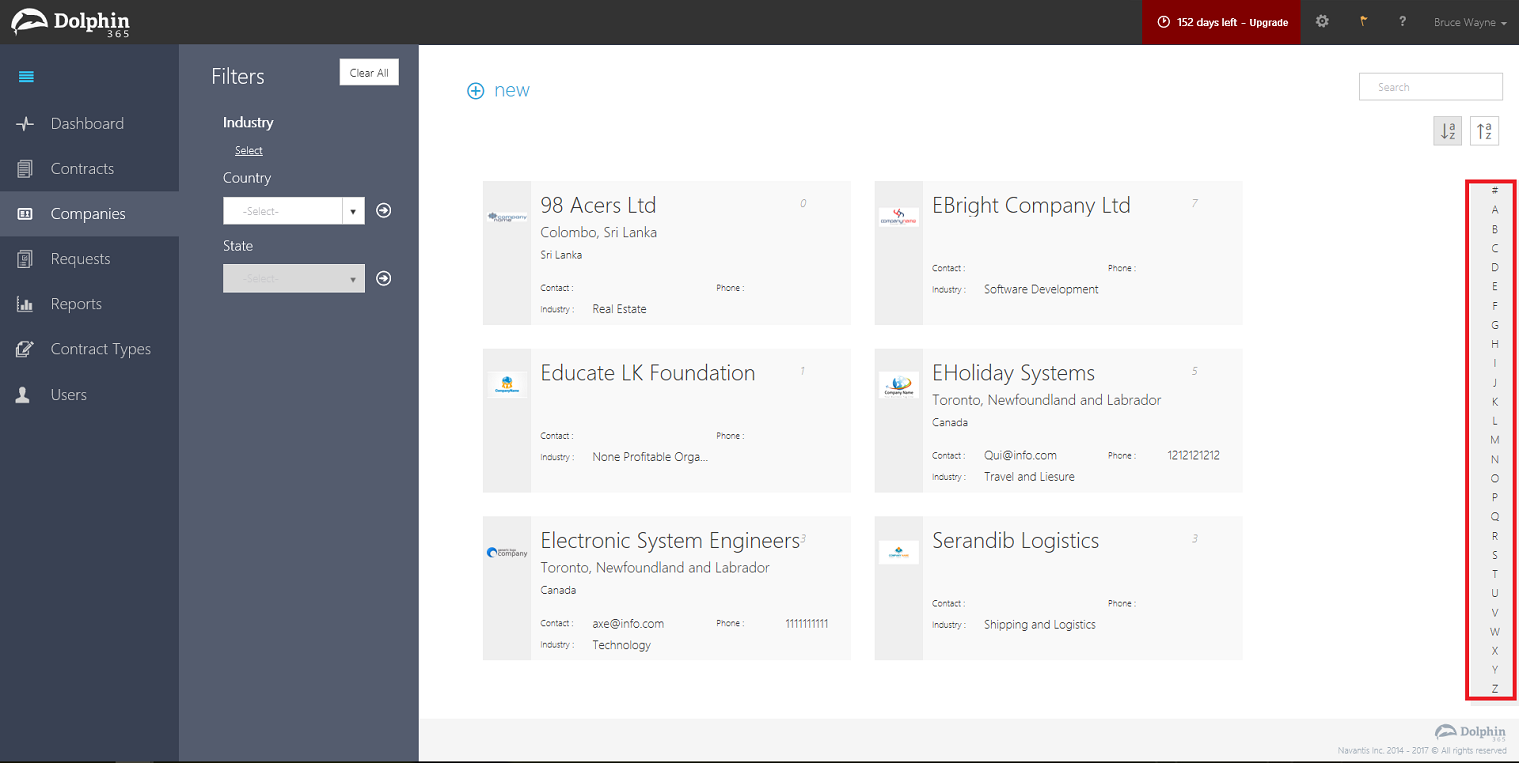Viewport: 1519px width, 763px height.
Task: Click the yellow flag icon
Action: pyautogui.click(x=1363, y=21)
